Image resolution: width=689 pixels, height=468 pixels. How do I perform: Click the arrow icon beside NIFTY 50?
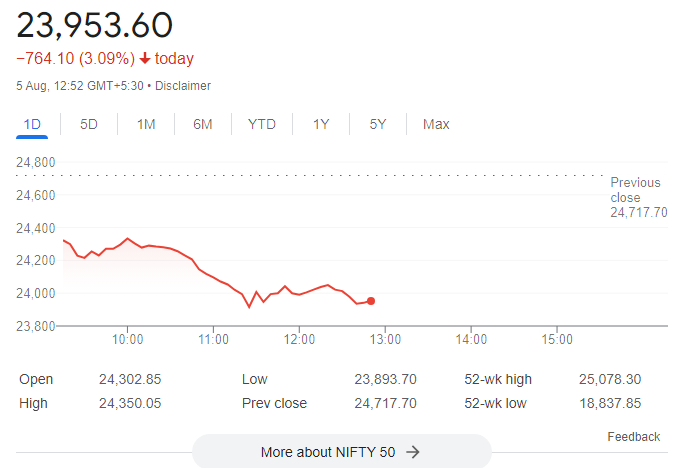[413, 452]
